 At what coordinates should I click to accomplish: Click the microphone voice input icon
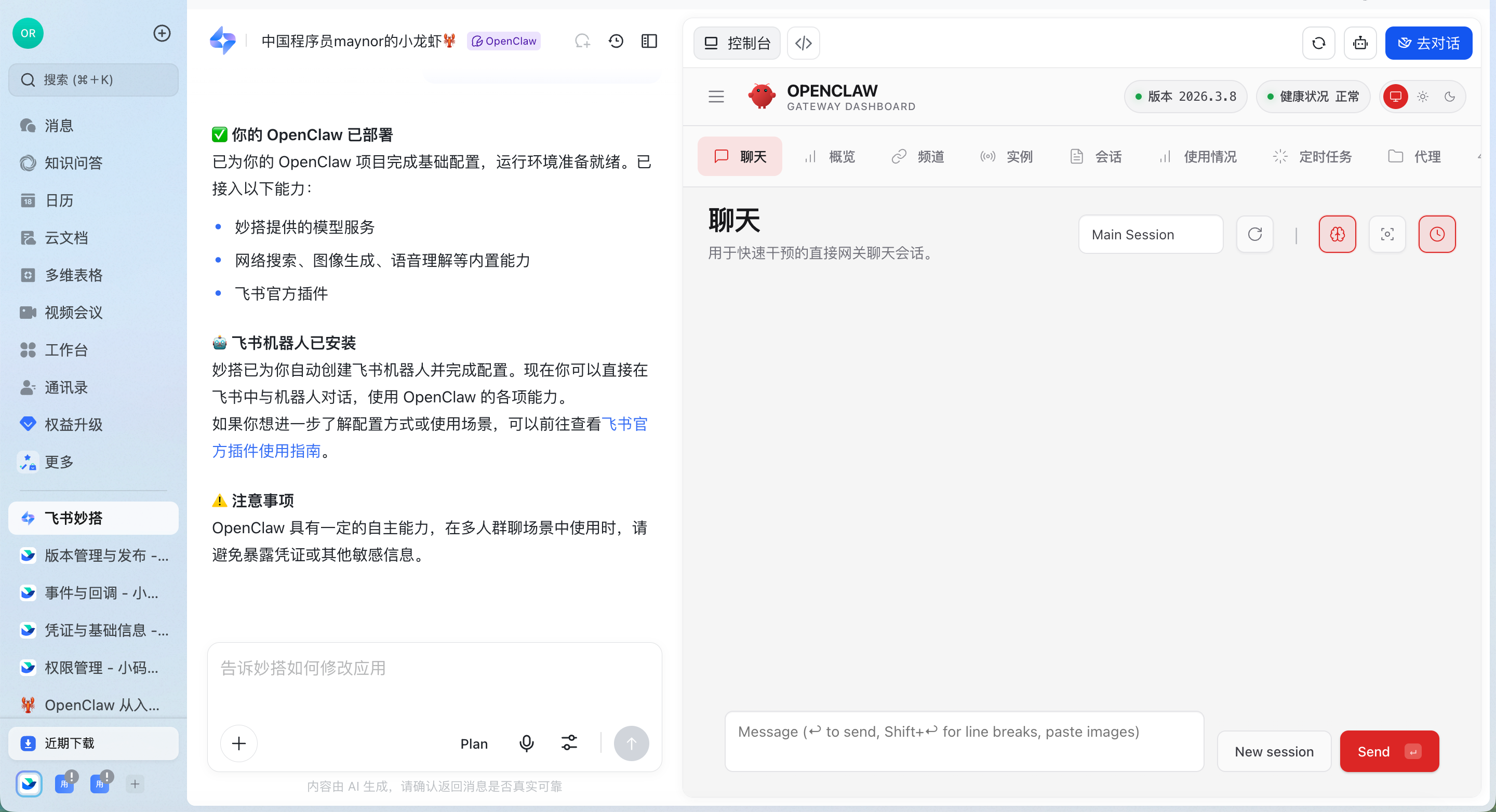(x=526, y=743)
